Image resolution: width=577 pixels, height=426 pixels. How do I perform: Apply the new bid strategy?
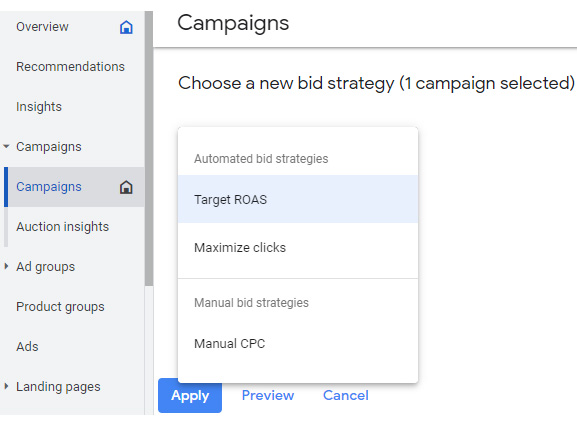point(190,395)
